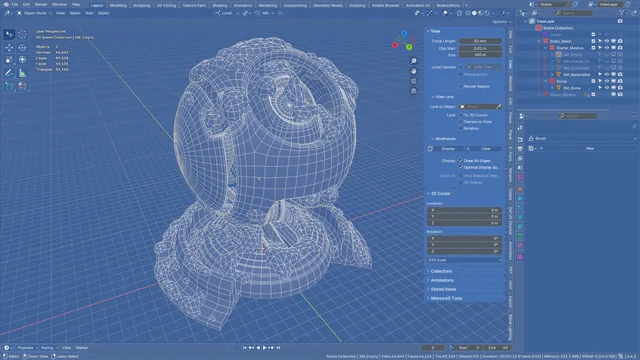Hide SM_MaterialBal in viewport via eye icon
Image resolution: width=640 pixels, height=360 pixels.
coord(607,75)
